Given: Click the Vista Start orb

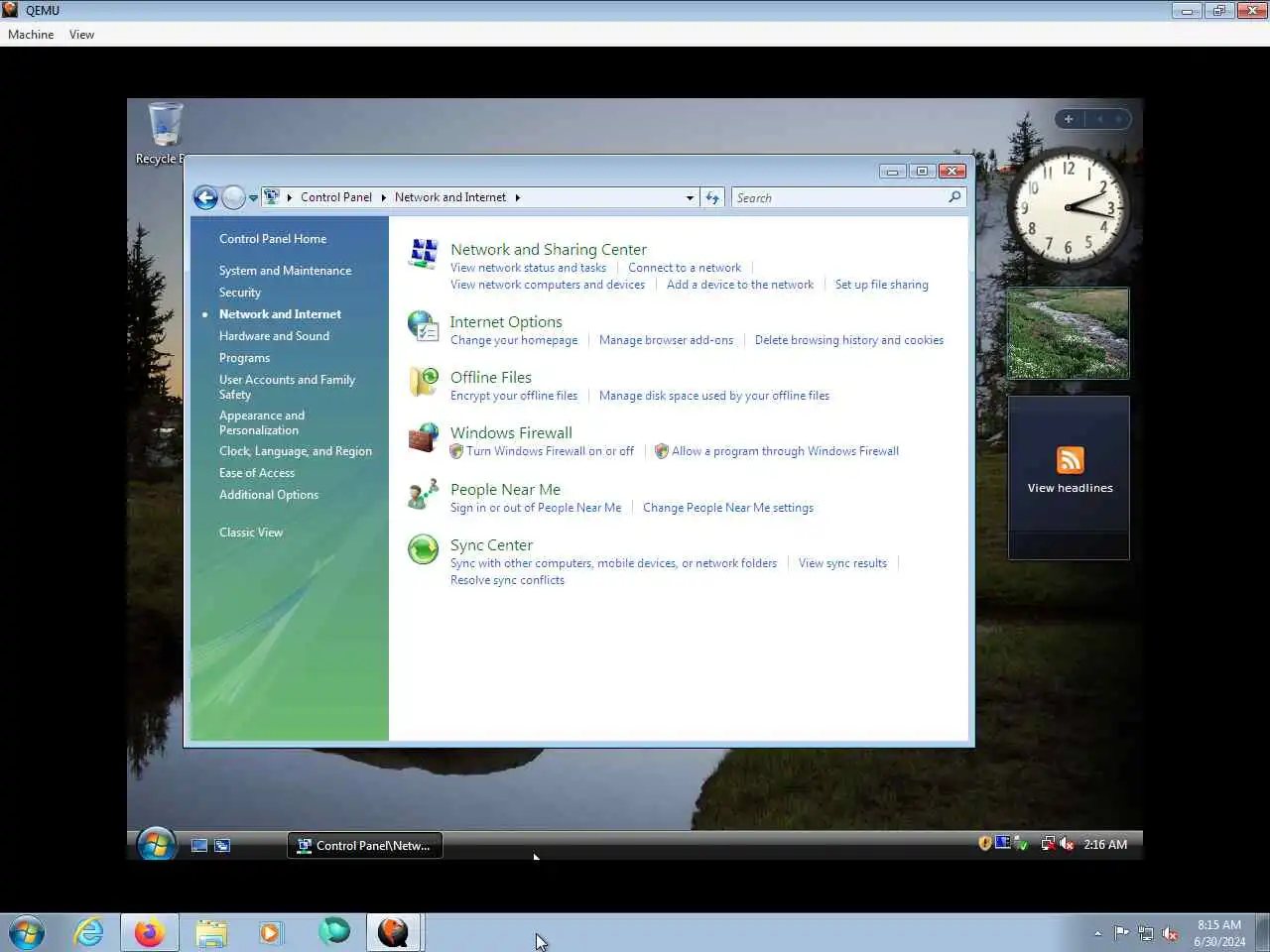Looking at the screenshot, I should coord(157,845).
